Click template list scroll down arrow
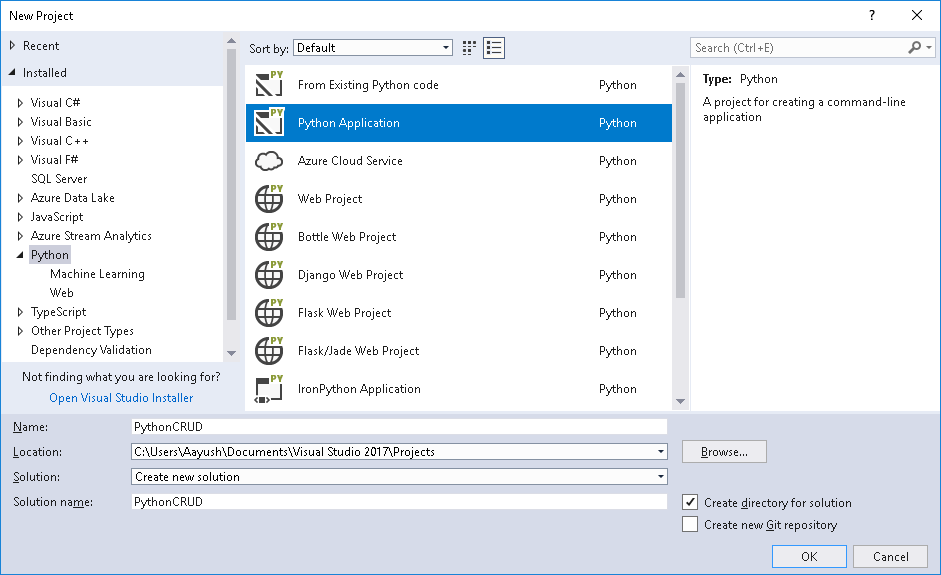941x575 pixels. (x=680, y=401)
